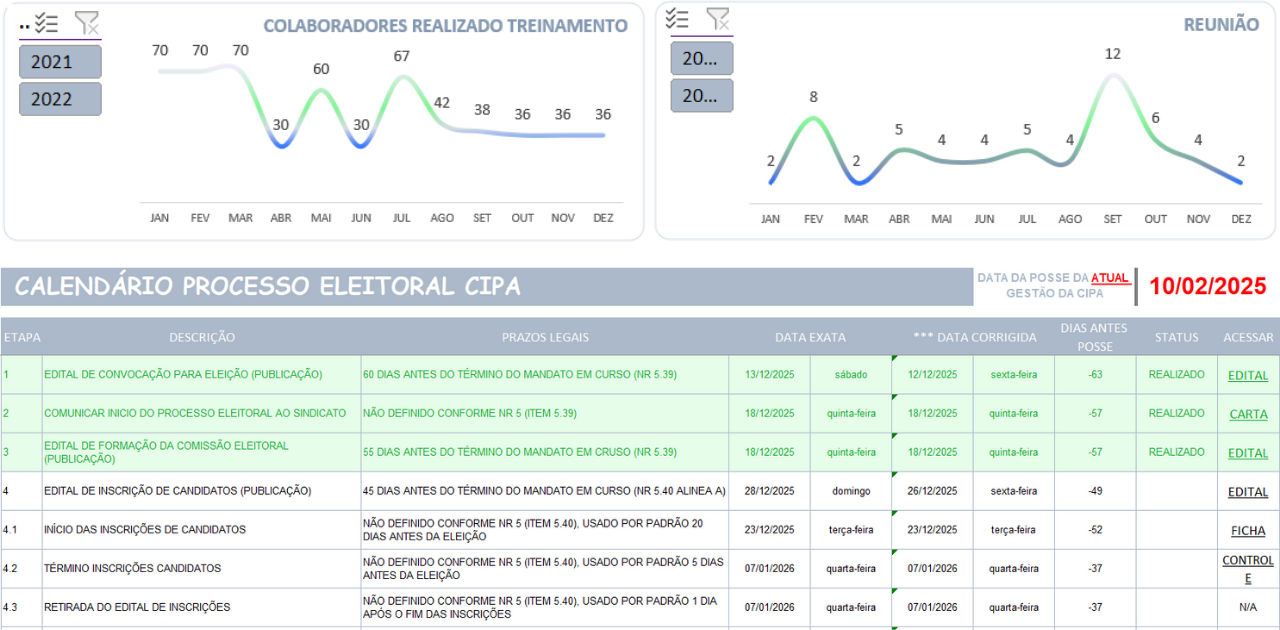Click the JUL data label 67 in training chart
This screenshot has width=1280, height=630.
coord(401,56)
